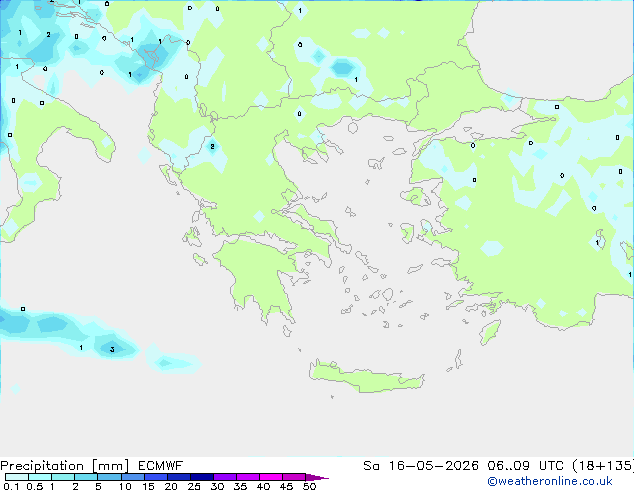Click the legend label 30
The width and height of the screenshot is (634, 490).
pos(217,486)
